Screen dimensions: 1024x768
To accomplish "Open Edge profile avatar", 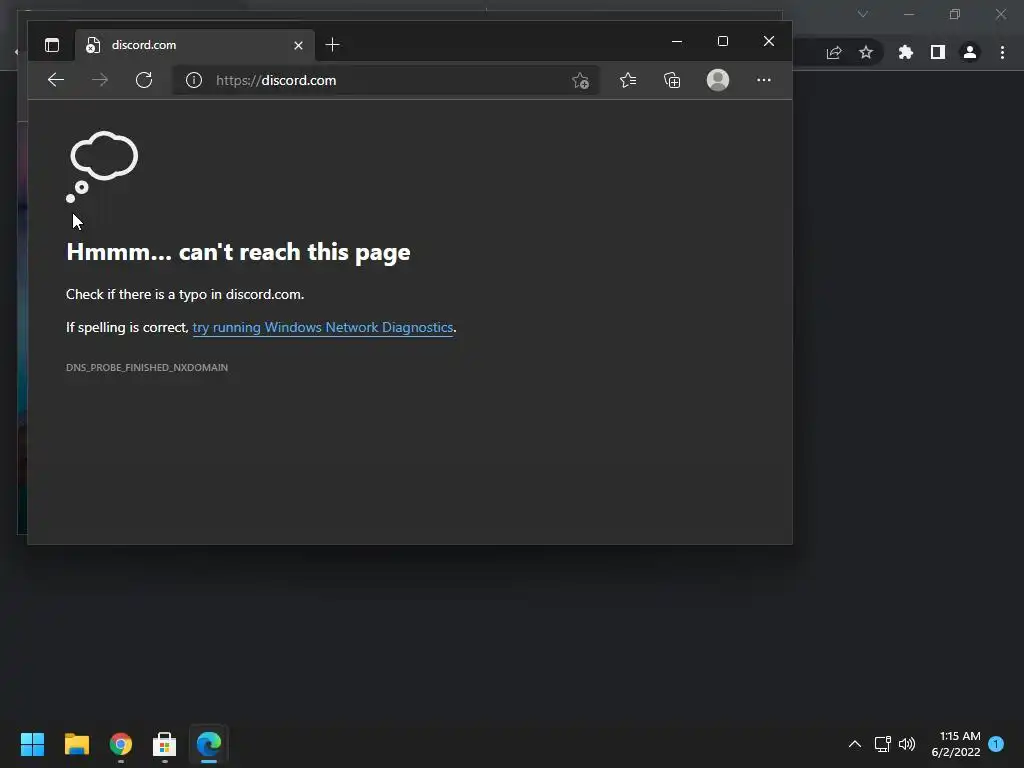I will pyautogui.click(x=718, y=80).
